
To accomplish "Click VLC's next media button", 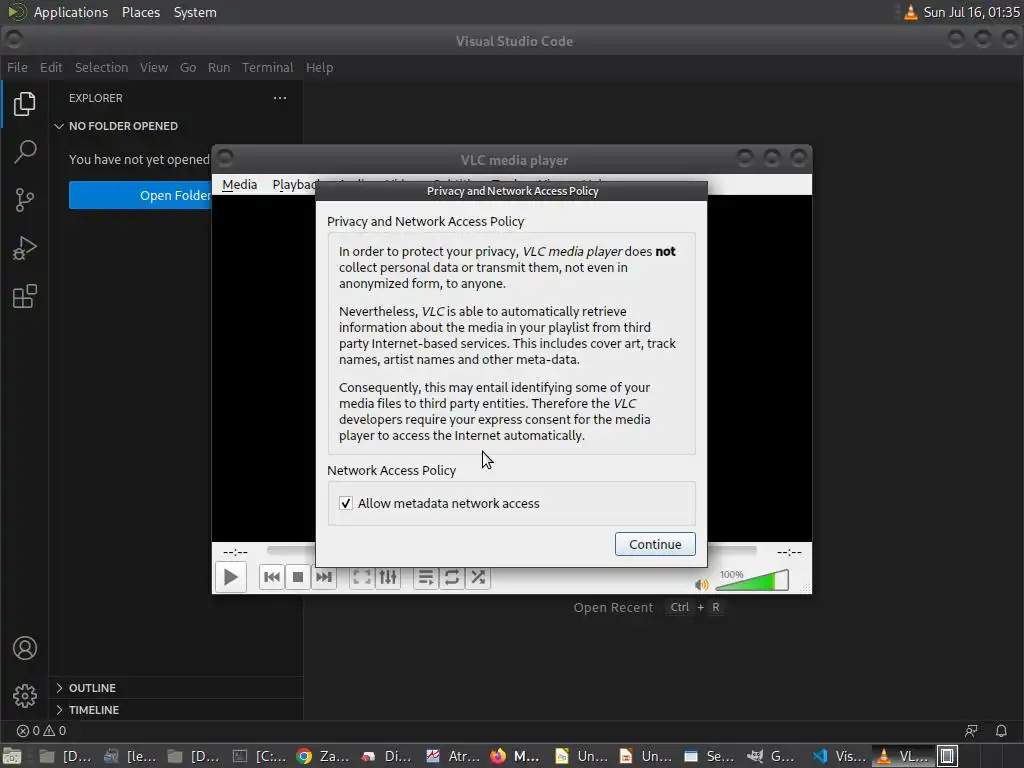I will coord(324,577).
